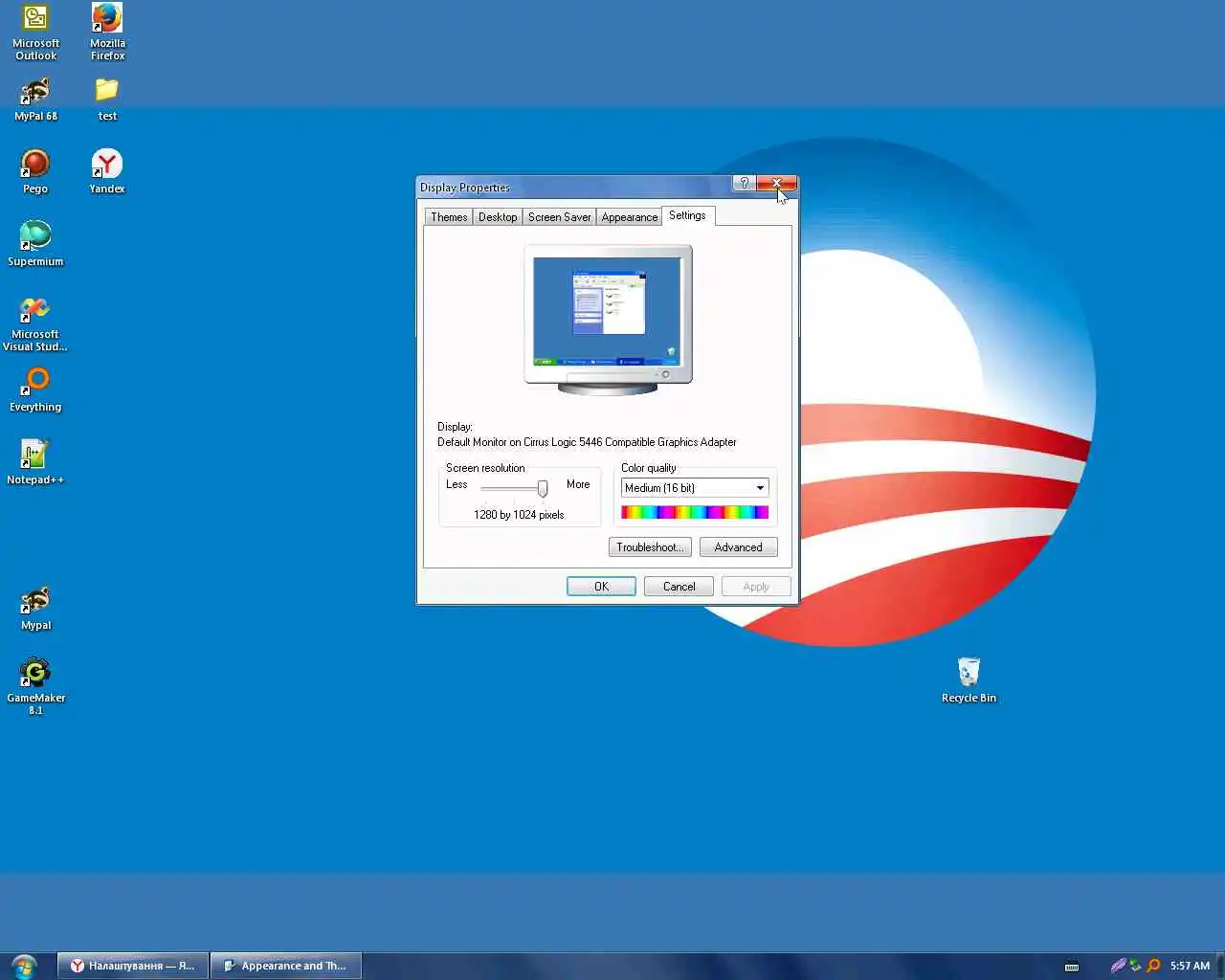The image size is (1225, 980).
Task: Click the color quality spectrum bar
Action: (695, 513)
